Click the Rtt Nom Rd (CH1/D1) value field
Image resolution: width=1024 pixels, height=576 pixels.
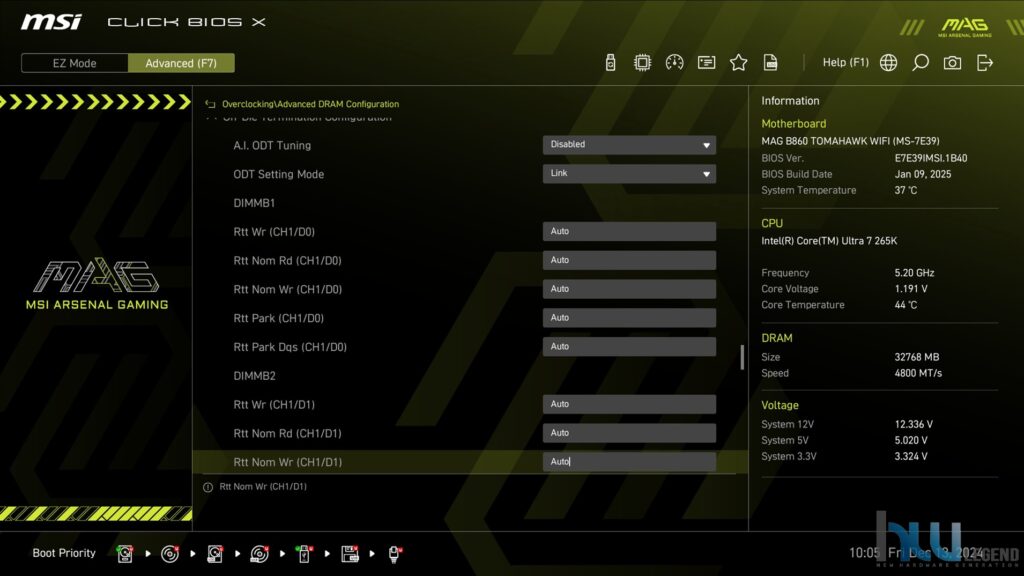click(629, 432)
